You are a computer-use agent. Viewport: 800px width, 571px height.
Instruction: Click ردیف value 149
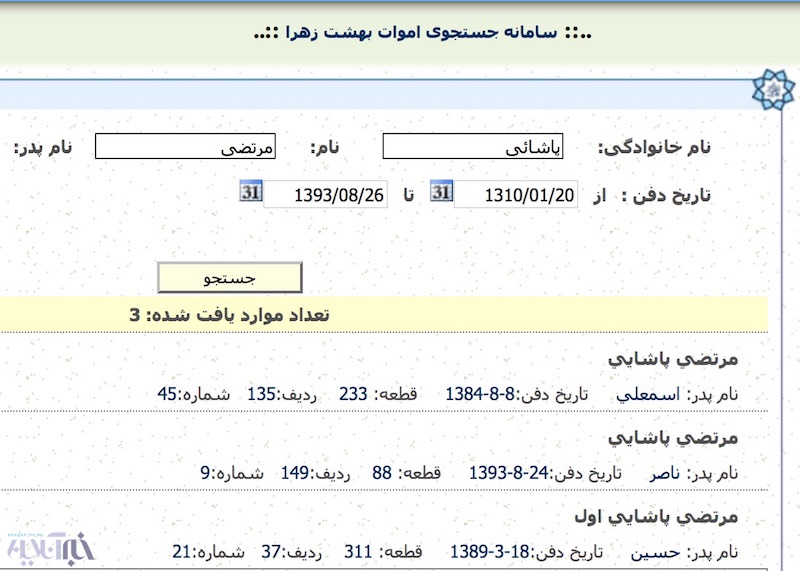click(294, 473)
